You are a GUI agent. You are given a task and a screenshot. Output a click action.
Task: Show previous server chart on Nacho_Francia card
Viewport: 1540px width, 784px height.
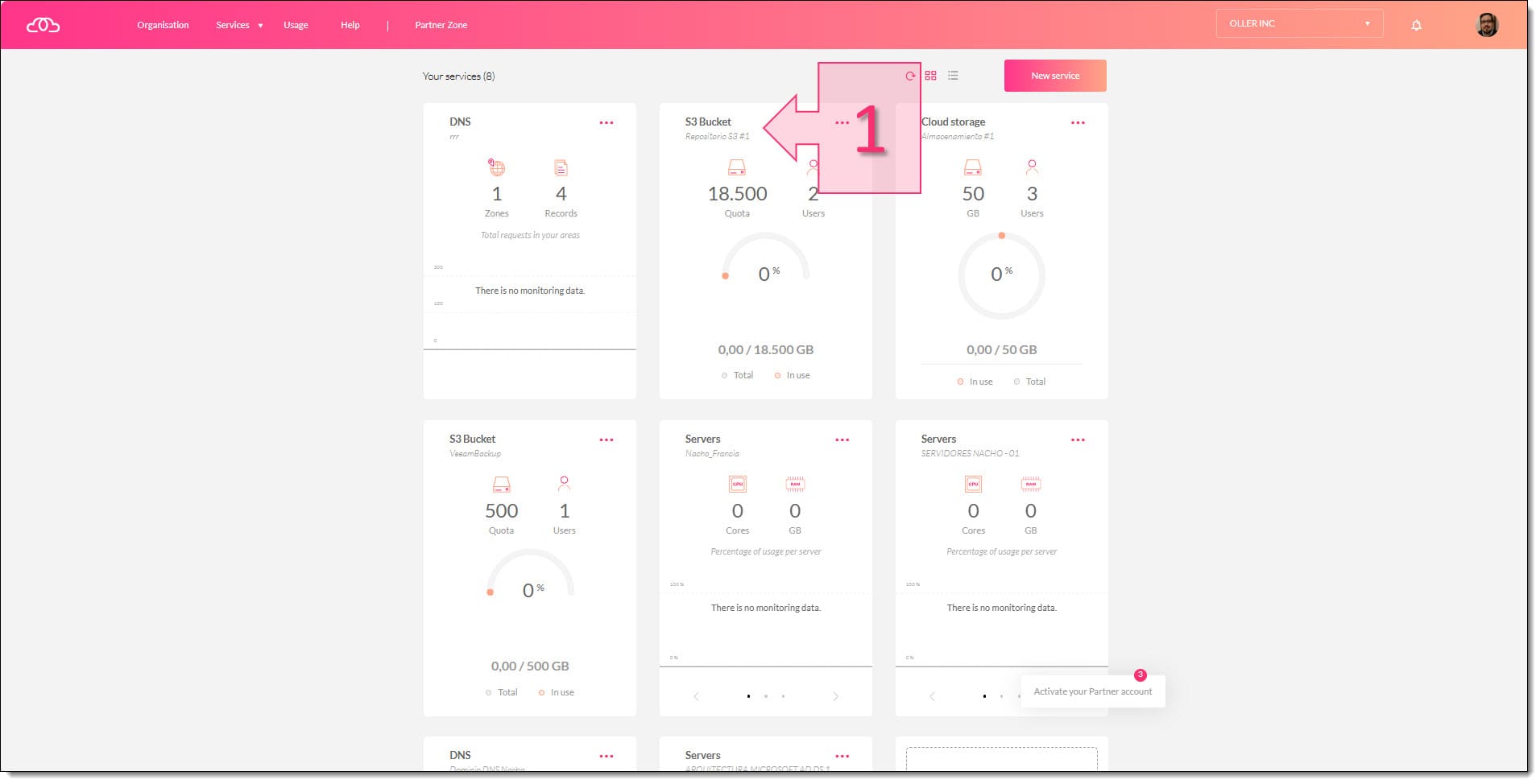[697, 697]
